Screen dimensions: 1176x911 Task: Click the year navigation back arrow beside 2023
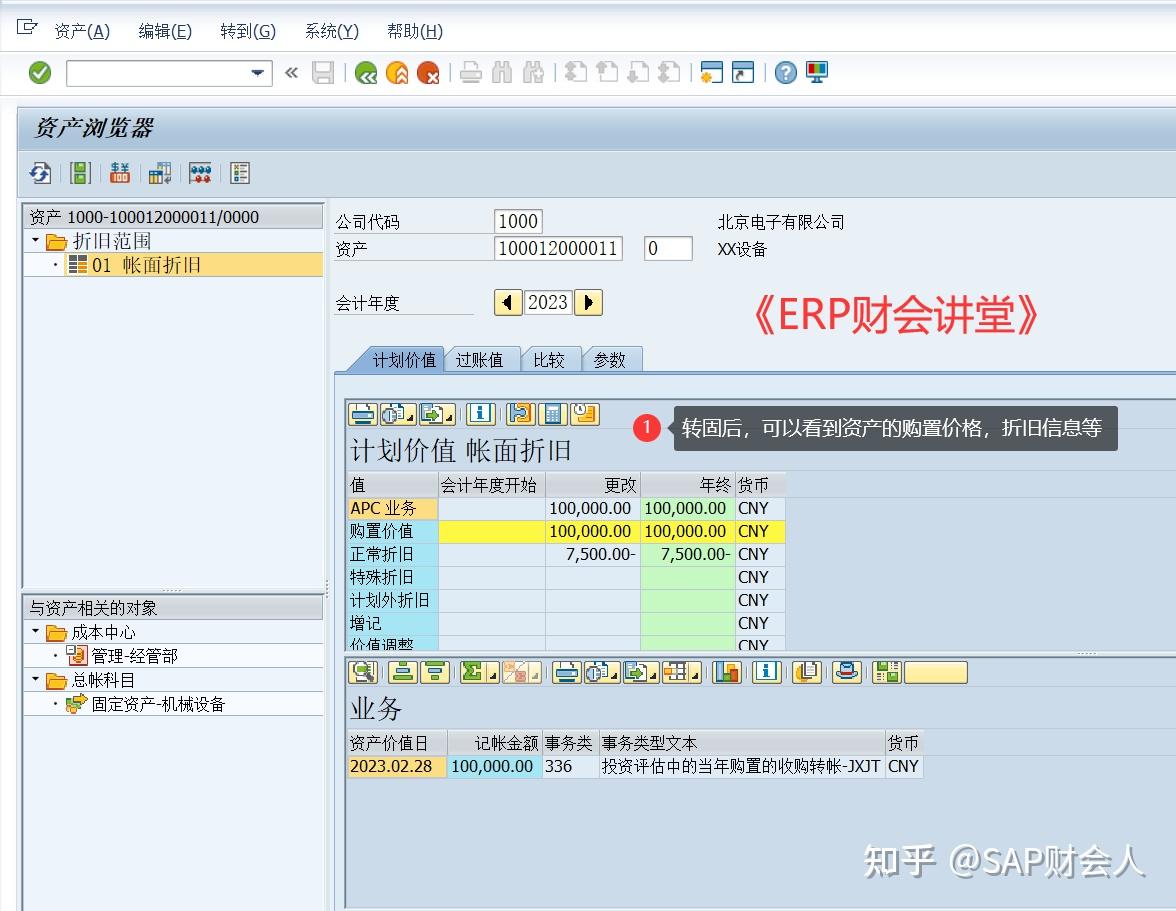pyautogui.click(x=508, y=302)
